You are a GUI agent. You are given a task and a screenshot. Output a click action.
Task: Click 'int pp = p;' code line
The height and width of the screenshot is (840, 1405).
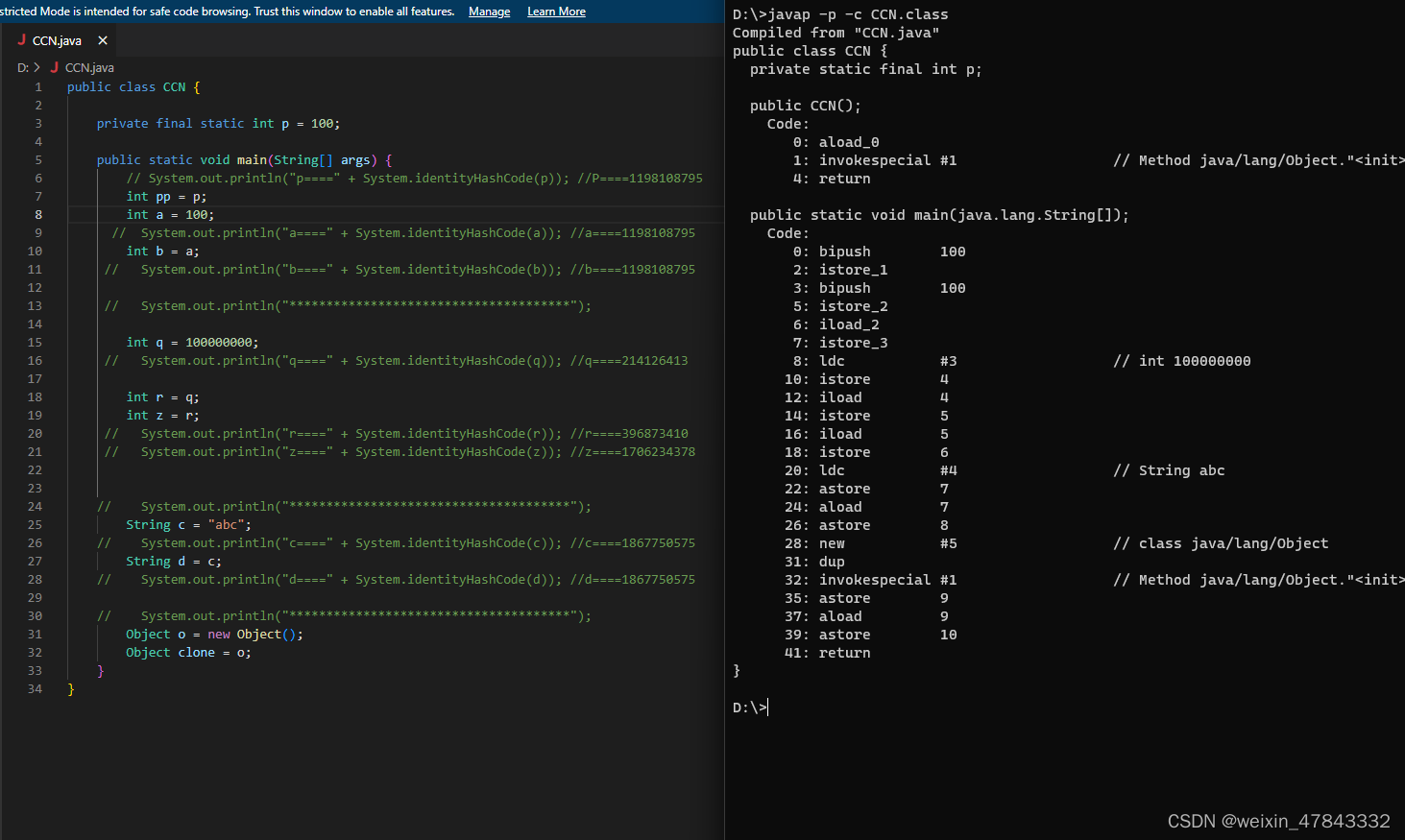pos(166,197)
